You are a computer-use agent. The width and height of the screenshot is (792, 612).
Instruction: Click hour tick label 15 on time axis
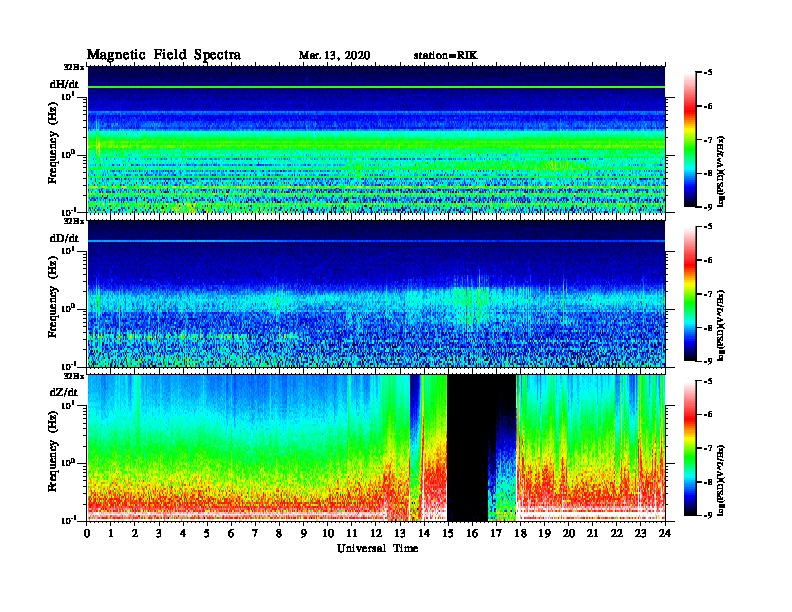point(448,534)
